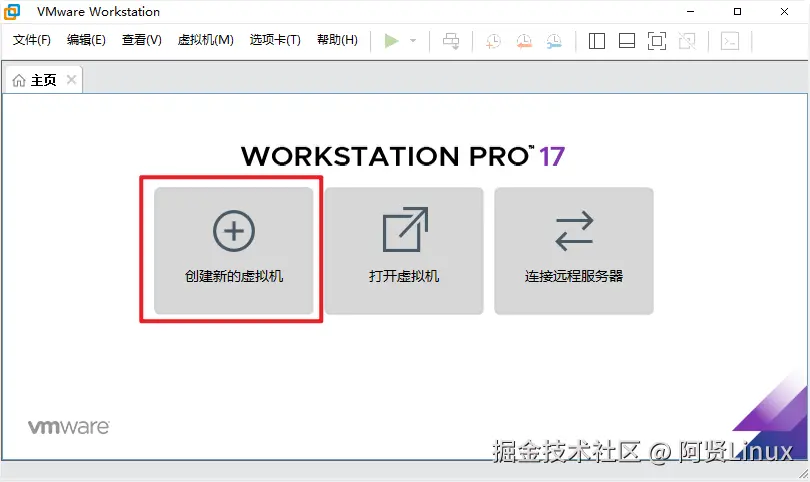The image size is (810, 482).
Task: Click the VMware Workstation title bar logo icon
Action: pyautogui.click(x=12, y=11)
